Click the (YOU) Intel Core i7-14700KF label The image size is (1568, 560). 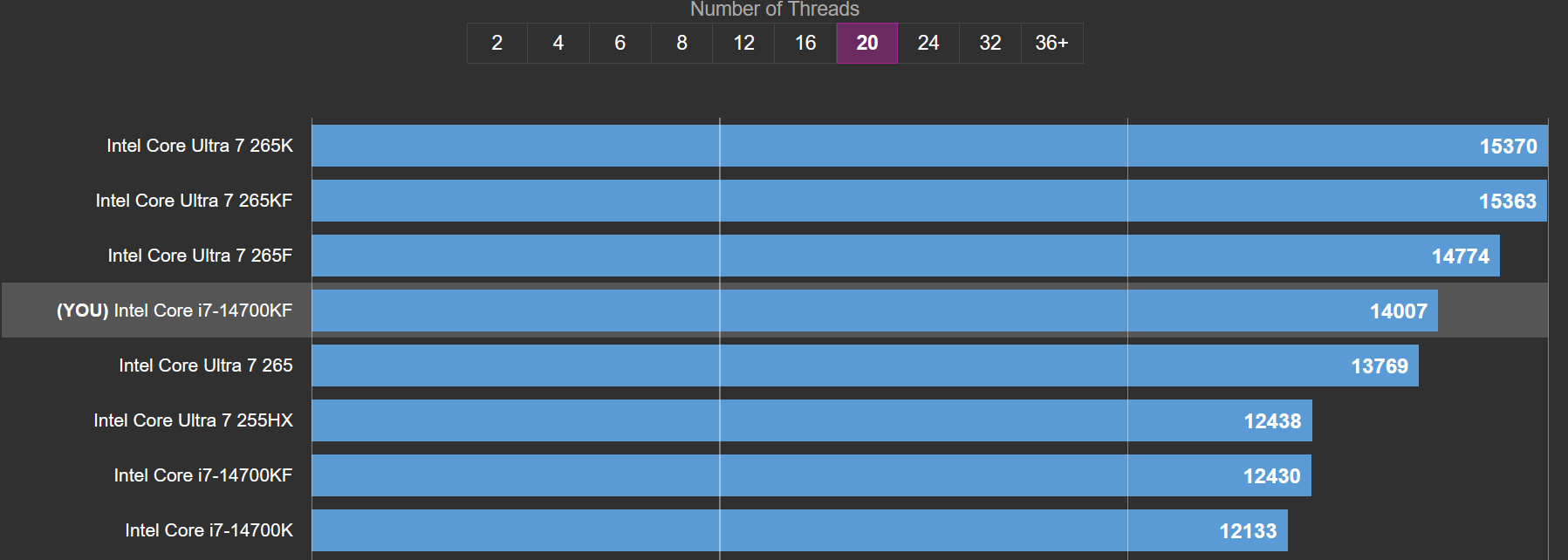pos(175,311)
